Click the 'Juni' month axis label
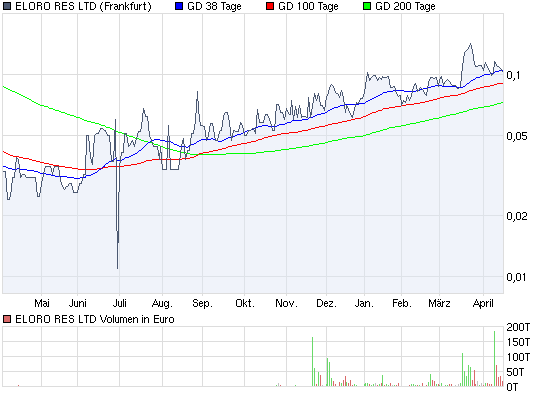 pos(78,303)
